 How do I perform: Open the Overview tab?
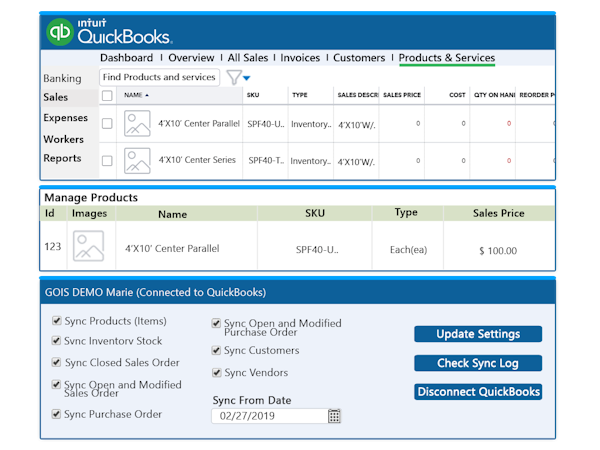(x=191, y=58)
